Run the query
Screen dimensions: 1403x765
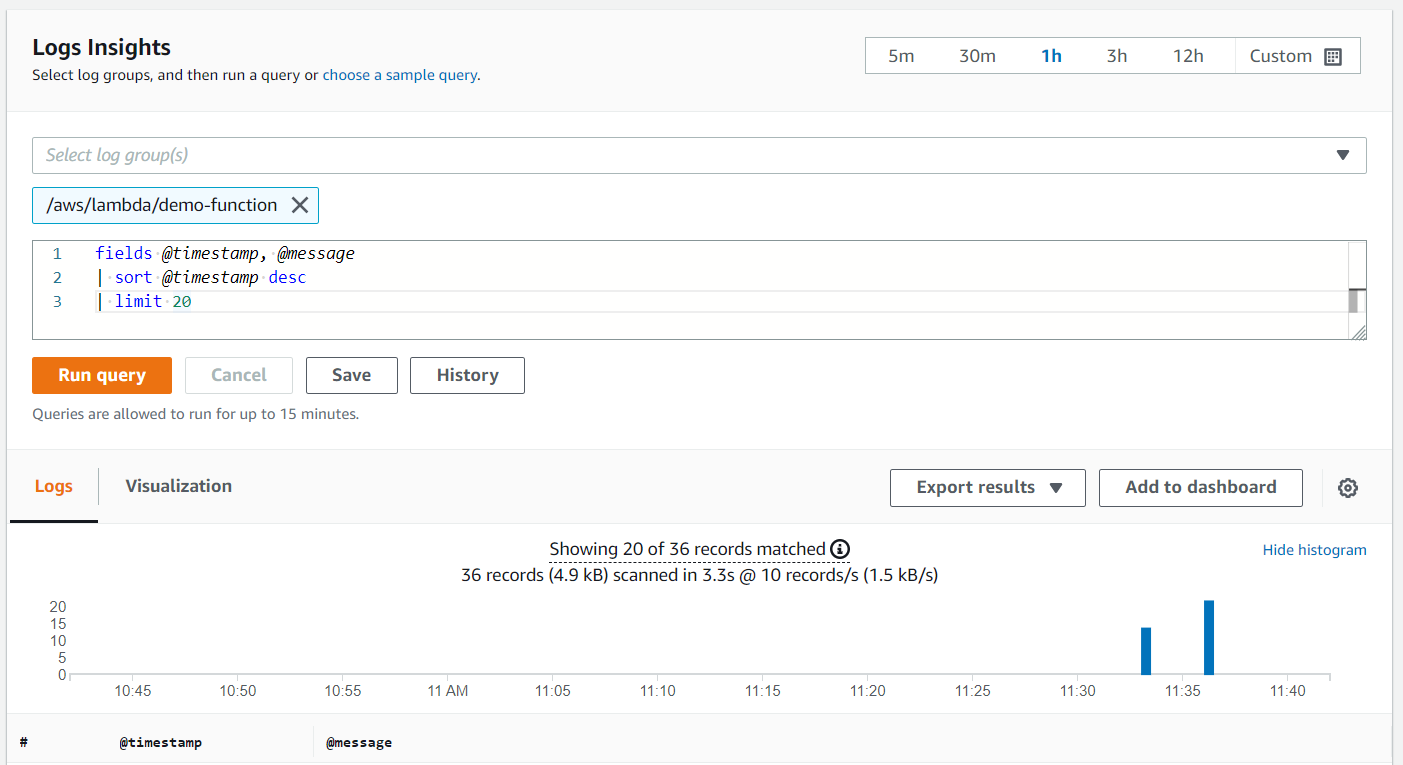pyautogui.click(x=102, y=375)
